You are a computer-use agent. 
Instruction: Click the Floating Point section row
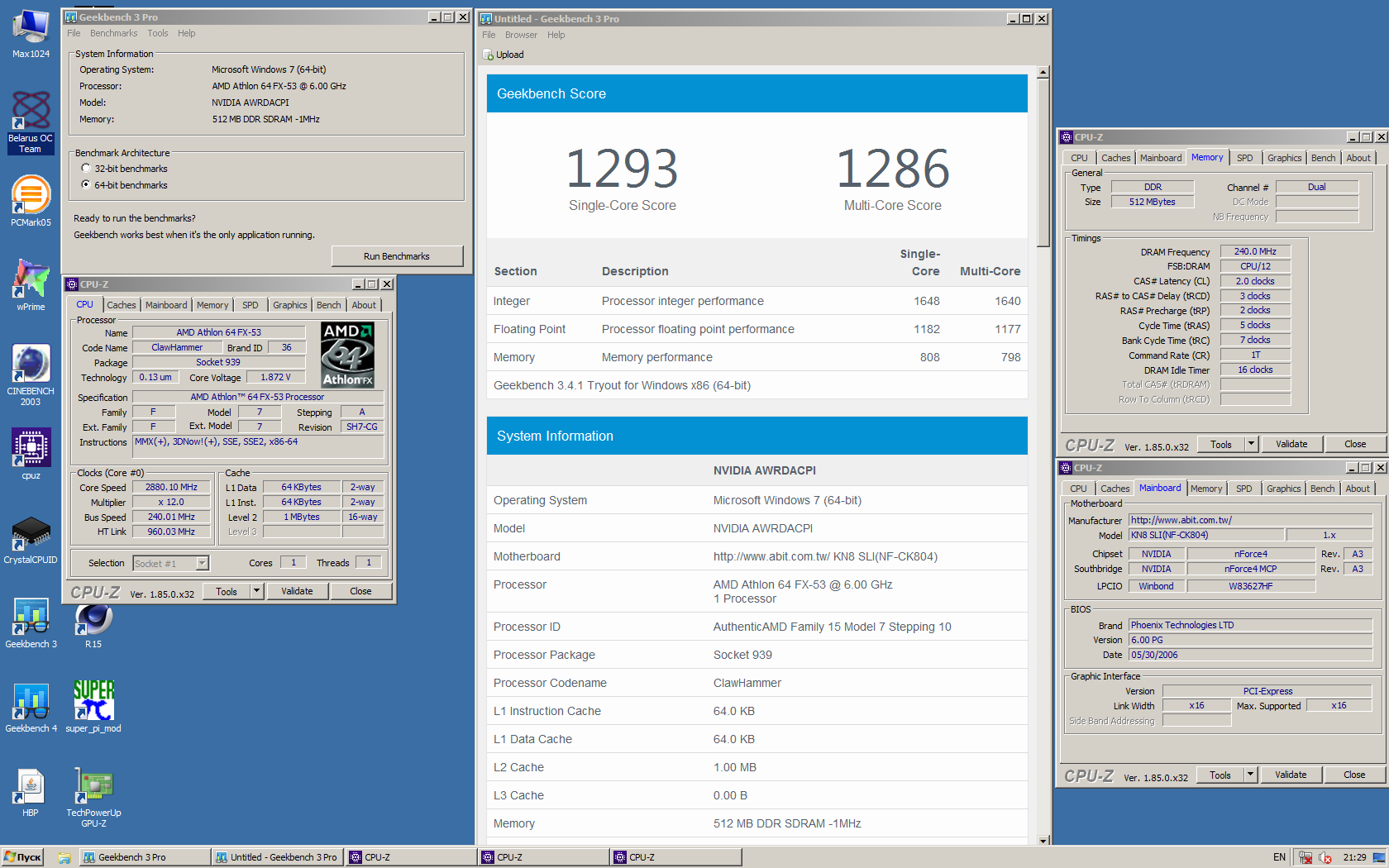pyautogui.click(x=757, y=329)
